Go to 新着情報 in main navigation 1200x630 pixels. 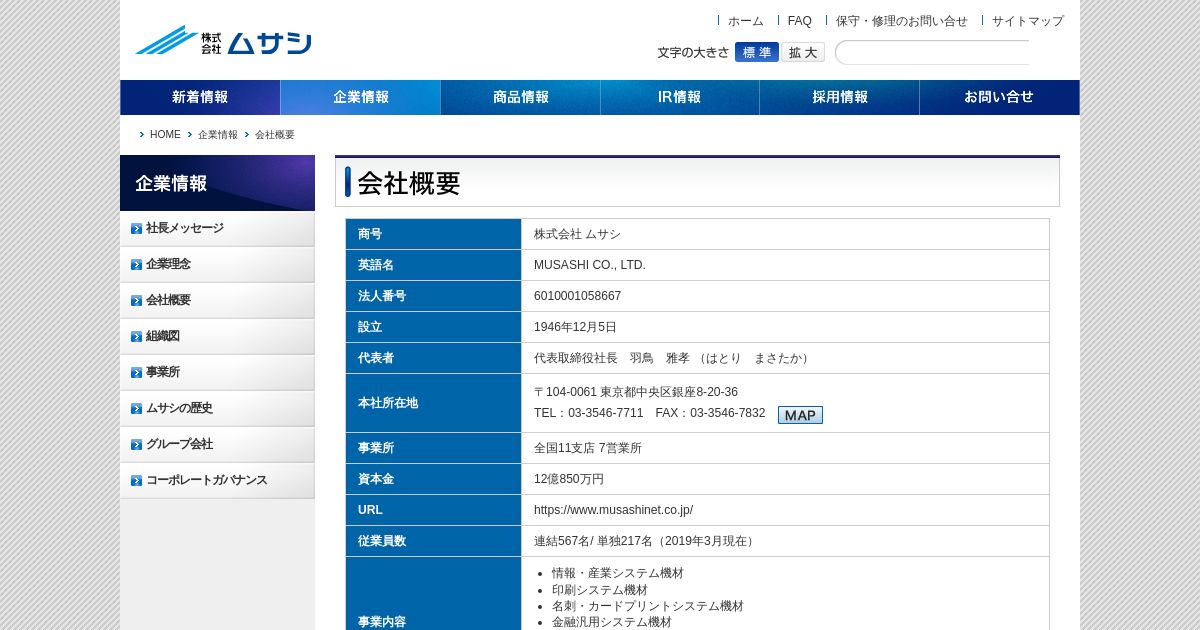click(200, 97)
